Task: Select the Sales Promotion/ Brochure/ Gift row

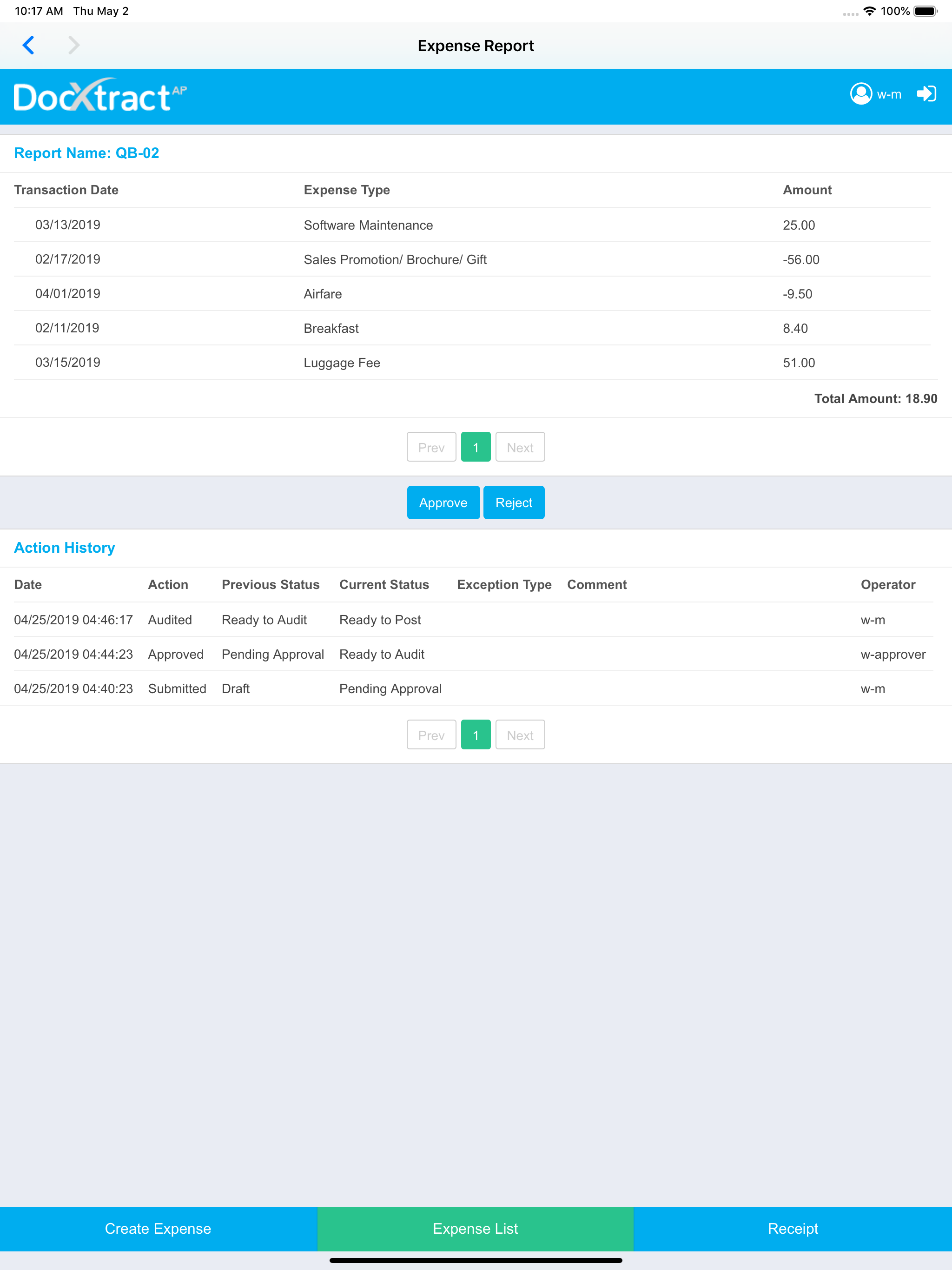Action: (472, 259)
